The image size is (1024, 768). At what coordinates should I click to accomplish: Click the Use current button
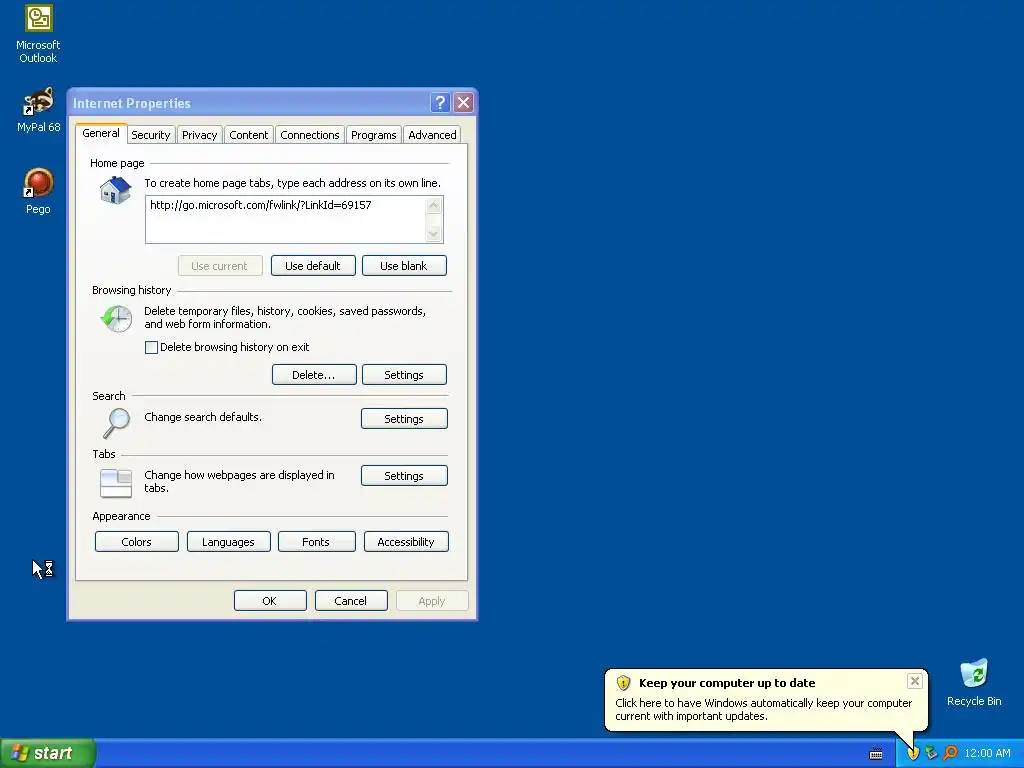click(x=219, y=266)
